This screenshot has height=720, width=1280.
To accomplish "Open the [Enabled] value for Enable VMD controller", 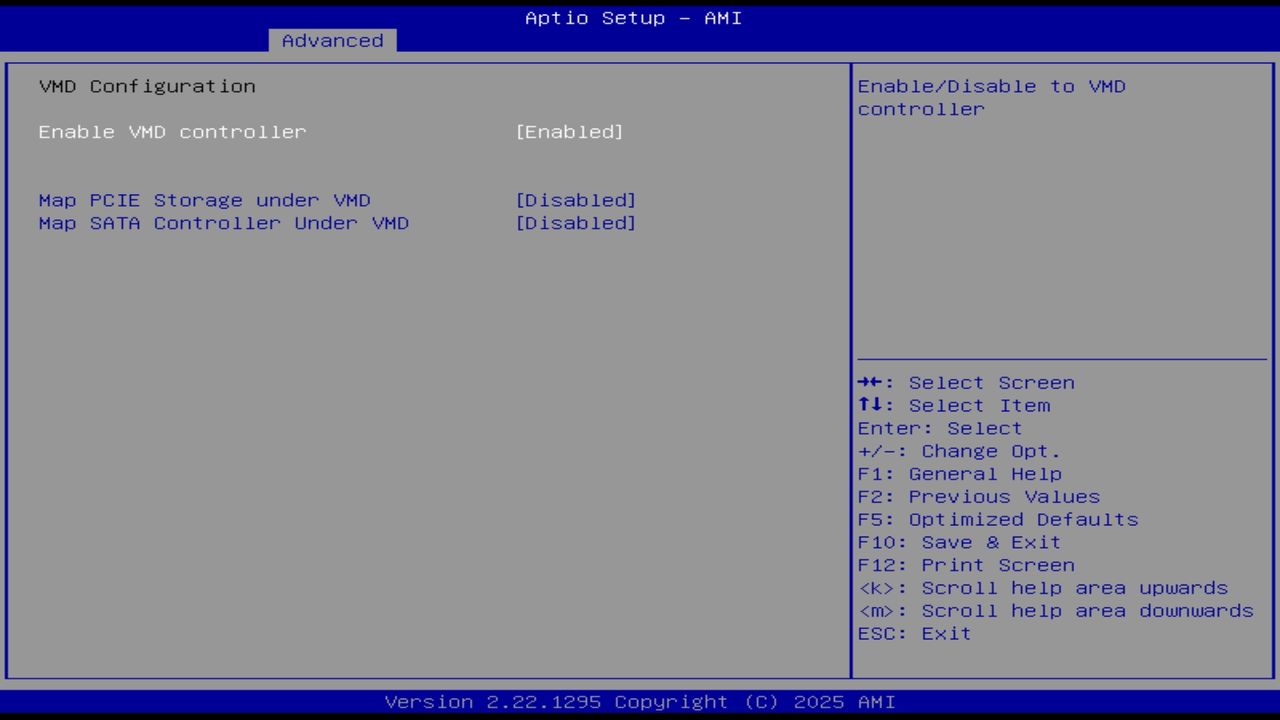I will click(x=570, y=131).
